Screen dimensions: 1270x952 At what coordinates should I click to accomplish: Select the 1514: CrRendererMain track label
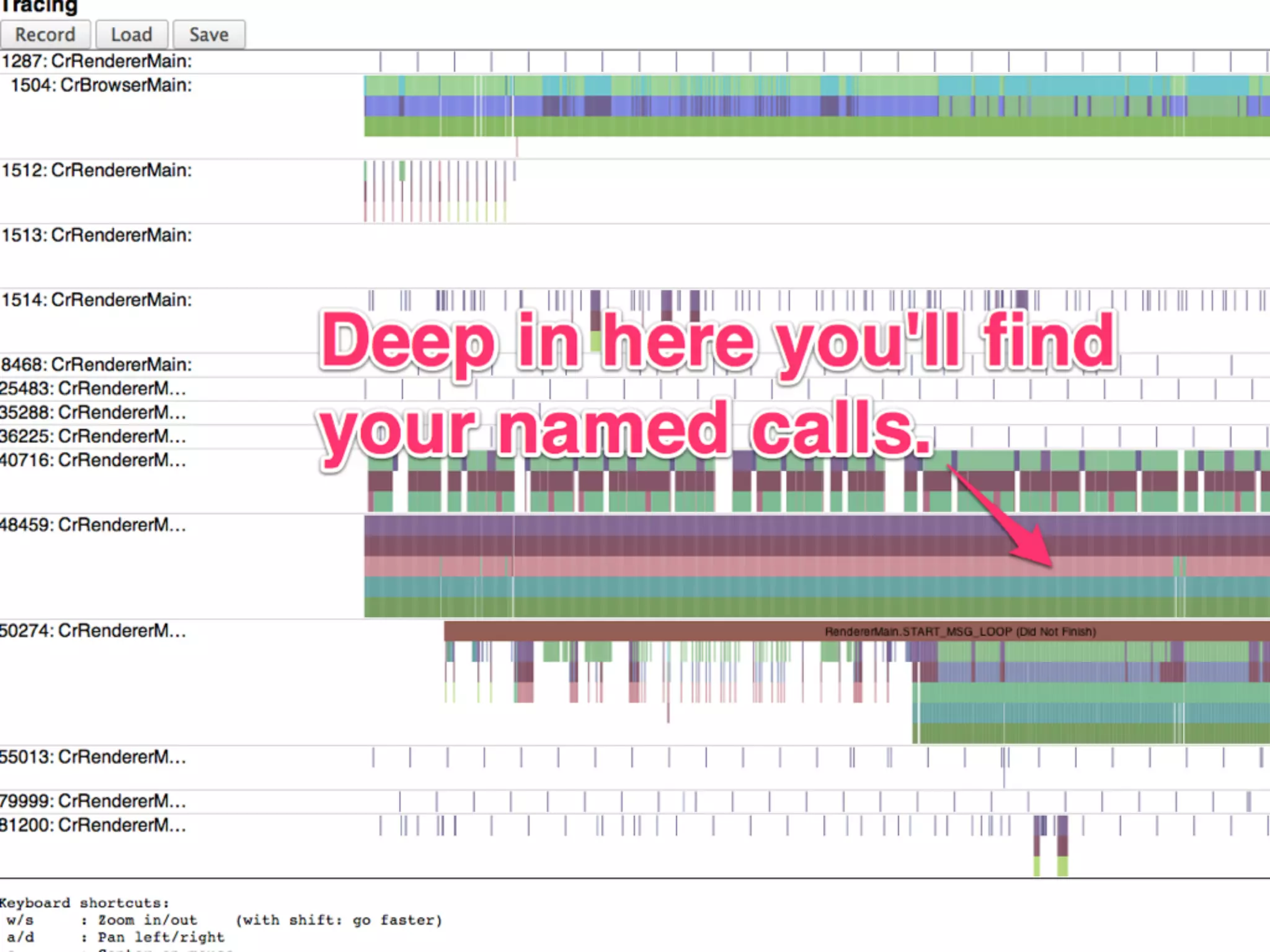click(97, 300)
